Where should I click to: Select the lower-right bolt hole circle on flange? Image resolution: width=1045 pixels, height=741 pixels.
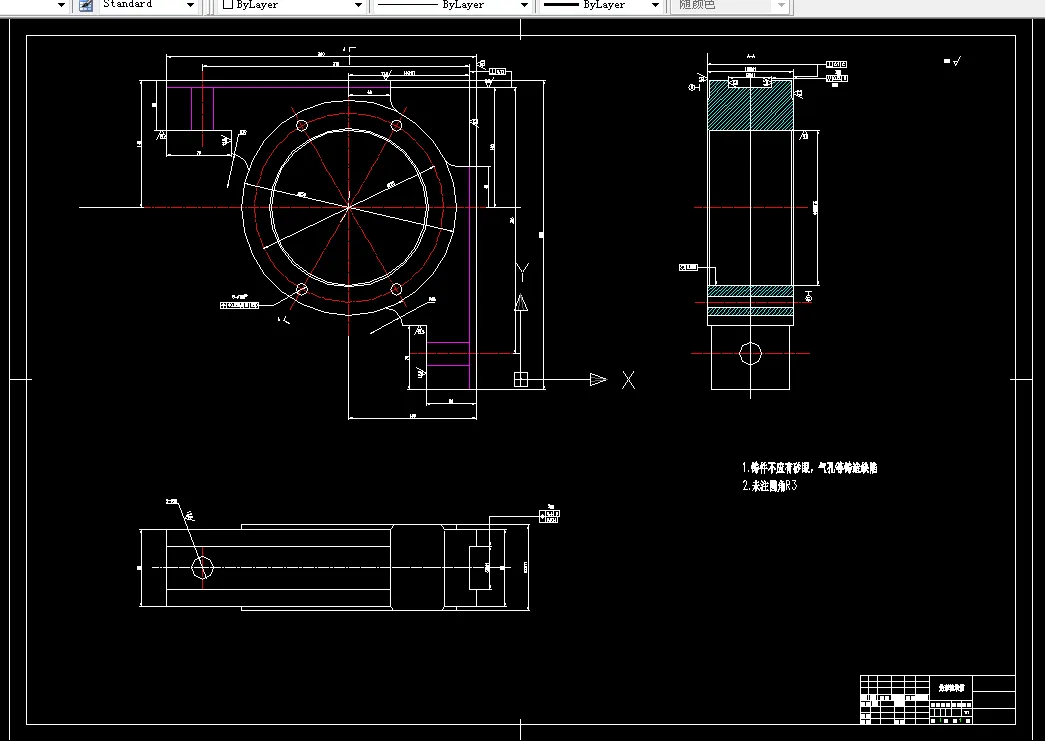[x=397, y=289]
